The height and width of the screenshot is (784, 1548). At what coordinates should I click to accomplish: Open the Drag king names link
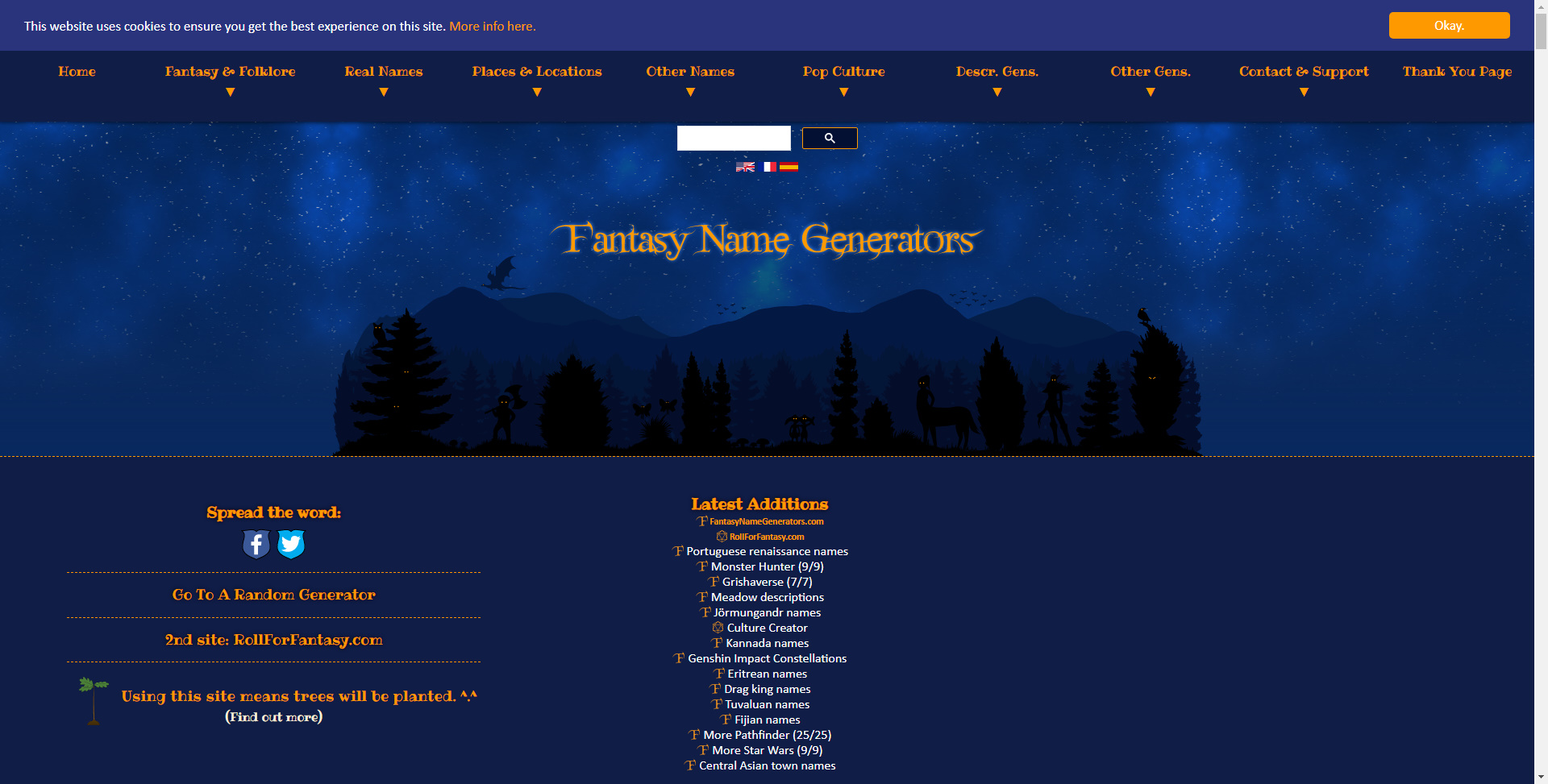tap(767, 689)
